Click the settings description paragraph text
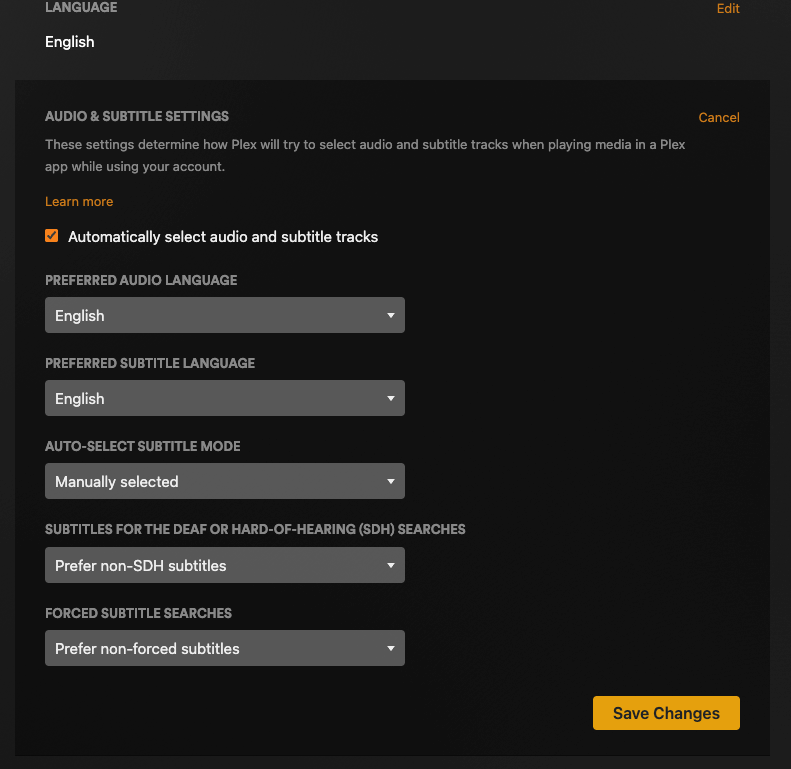 365,155
